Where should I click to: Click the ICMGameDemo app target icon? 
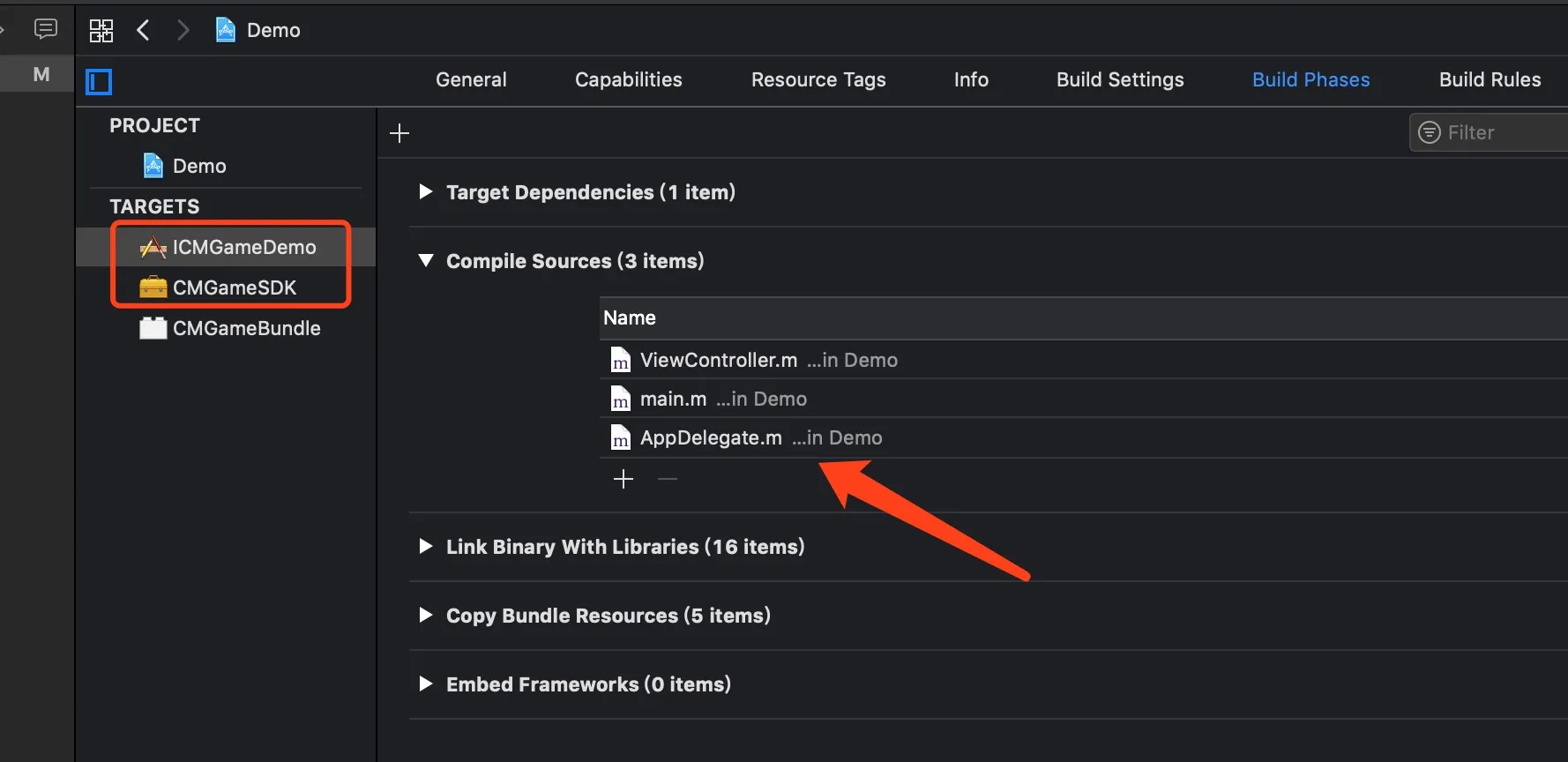[x=153, y=248]
